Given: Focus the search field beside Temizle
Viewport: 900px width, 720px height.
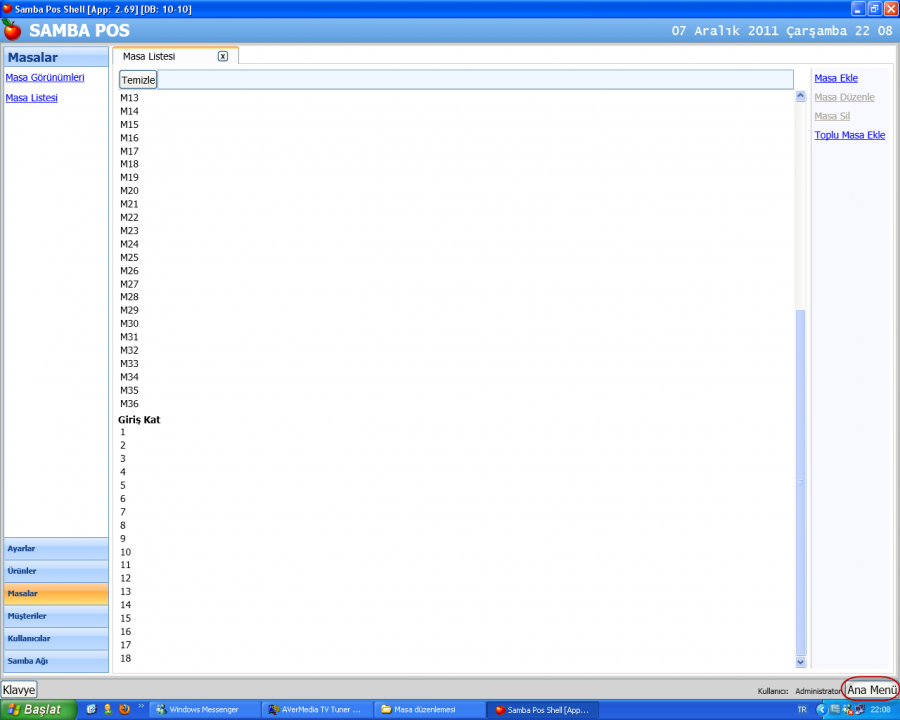Looking at the screenshot, I should [x=475, y=80].
